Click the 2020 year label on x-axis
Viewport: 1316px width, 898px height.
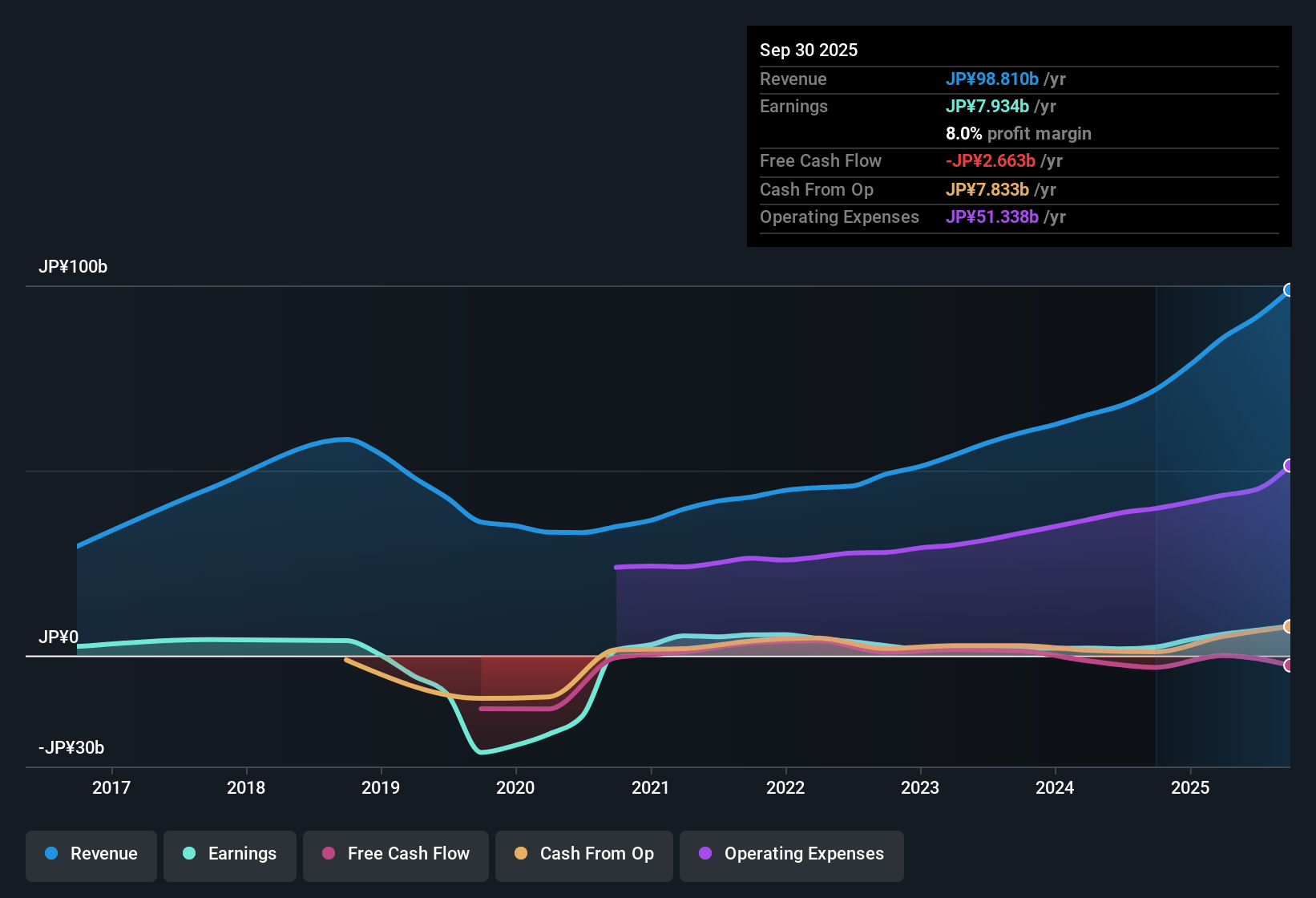516,787
